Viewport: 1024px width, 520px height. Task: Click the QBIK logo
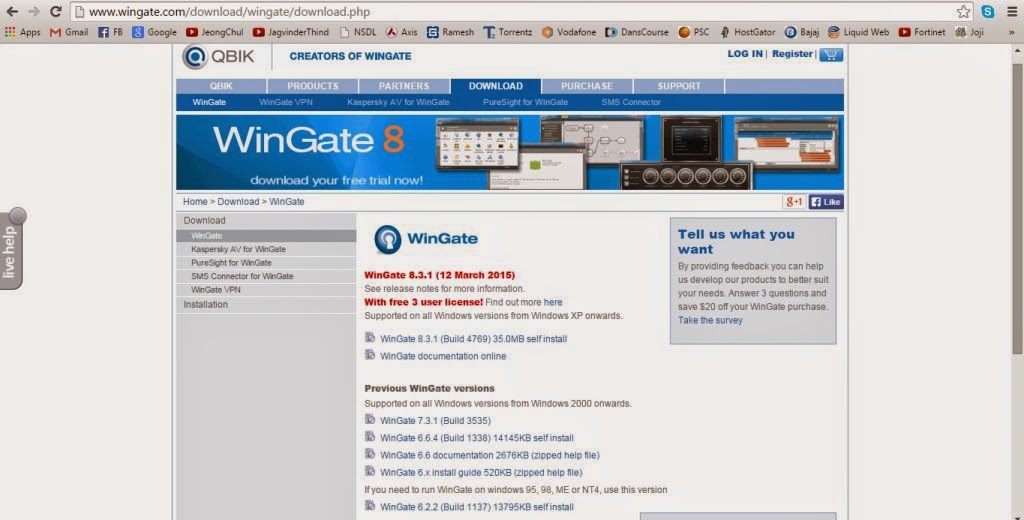click(219, 57)
